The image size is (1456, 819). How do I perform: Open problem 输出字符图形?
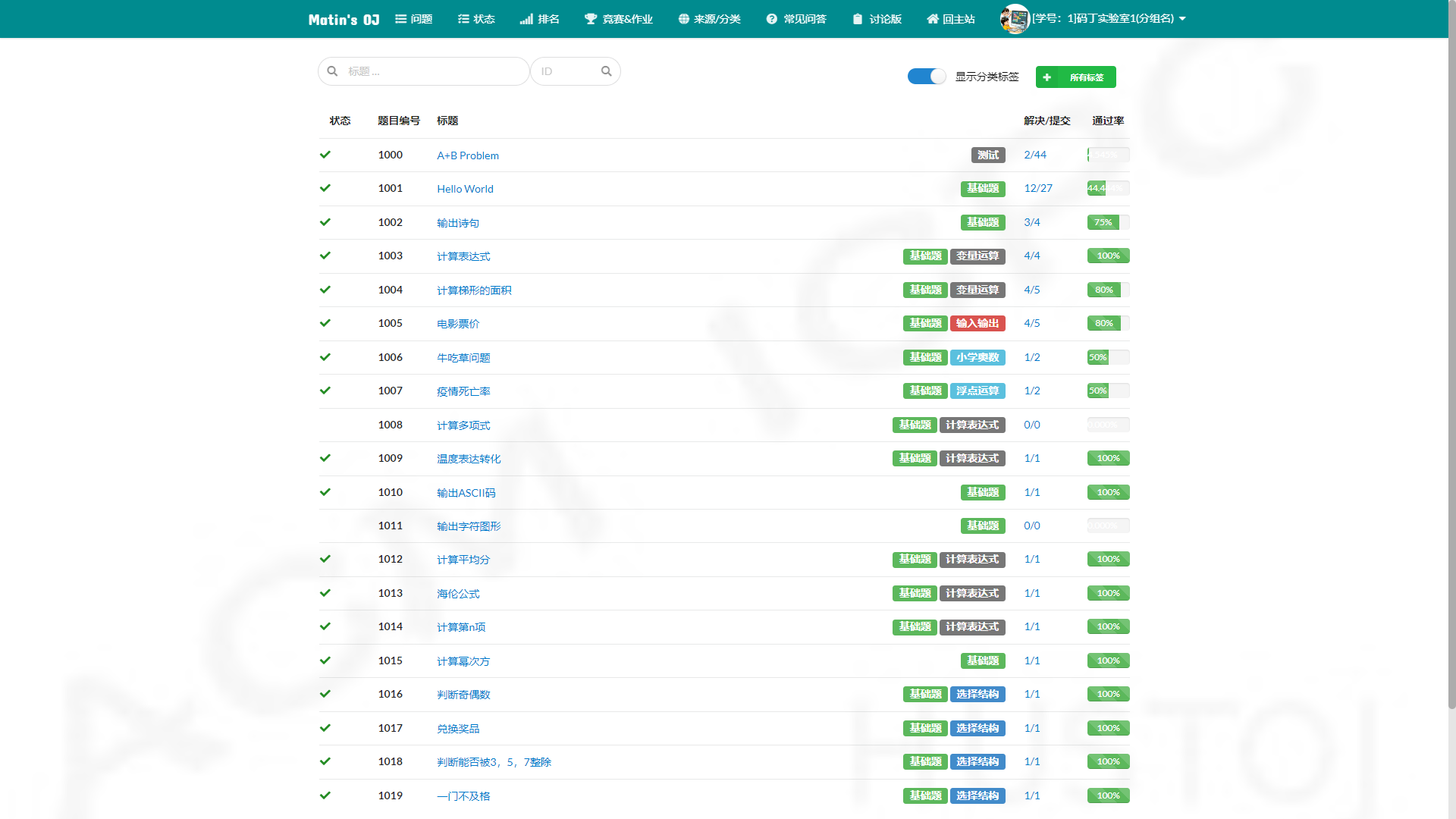click(x=469, y=526)
